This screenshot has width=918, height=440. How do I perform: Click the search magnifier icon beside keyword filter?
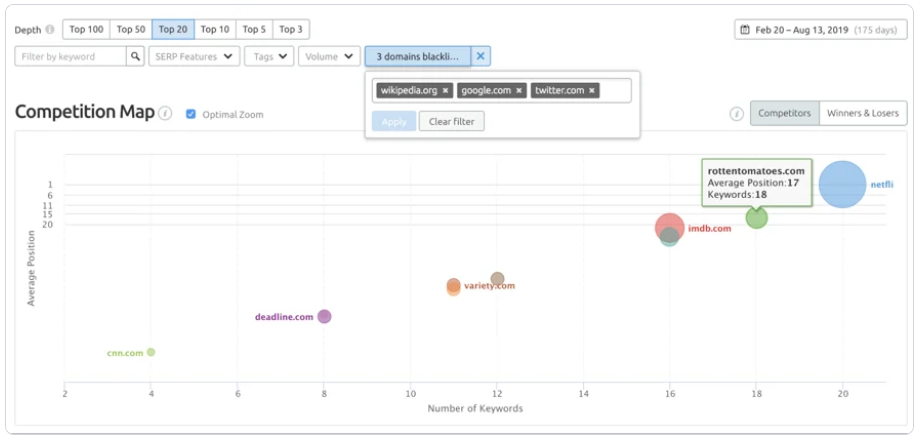click(x=135, y=57)
